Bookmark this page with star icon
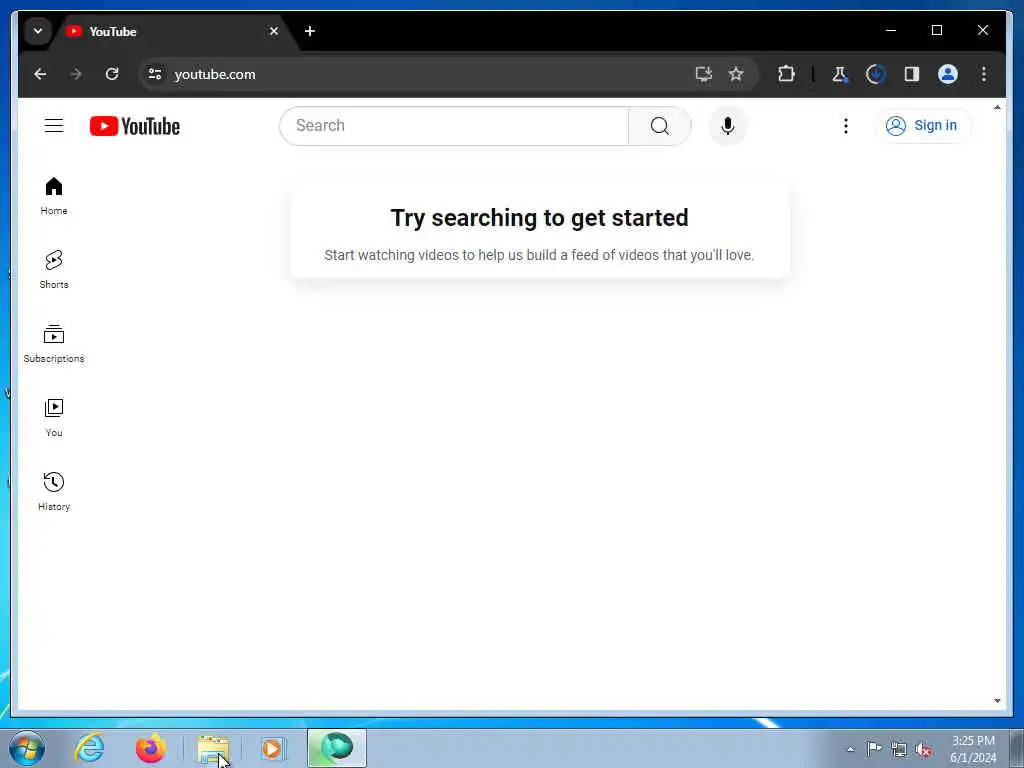Screen dimensions: 1024x768 click(x=737, y=74)
